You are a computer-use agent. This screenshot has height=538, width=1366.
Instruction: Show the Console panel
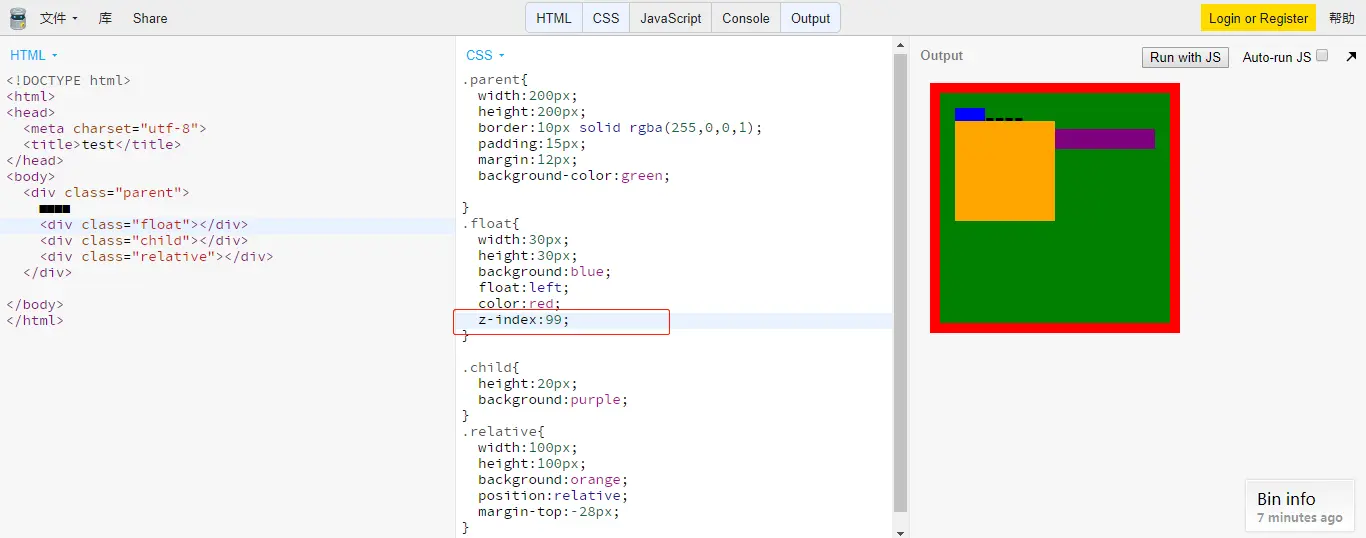[x=746, y=18]
